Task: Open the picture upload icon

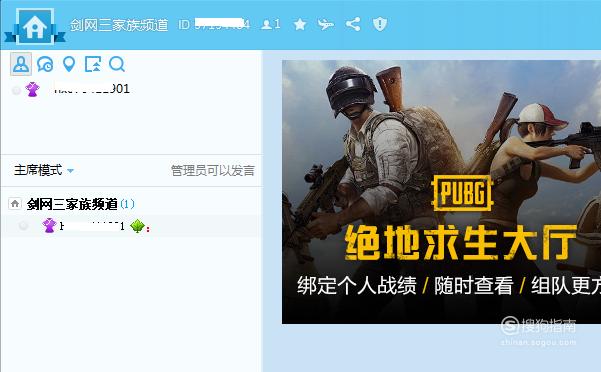Action: pyautogui.click(x=93, y=64)
